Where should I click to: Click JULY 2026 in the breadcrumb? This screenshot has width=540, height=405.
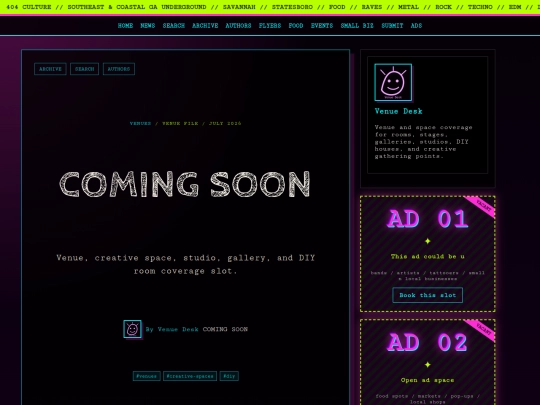click(x=225, y=123)
